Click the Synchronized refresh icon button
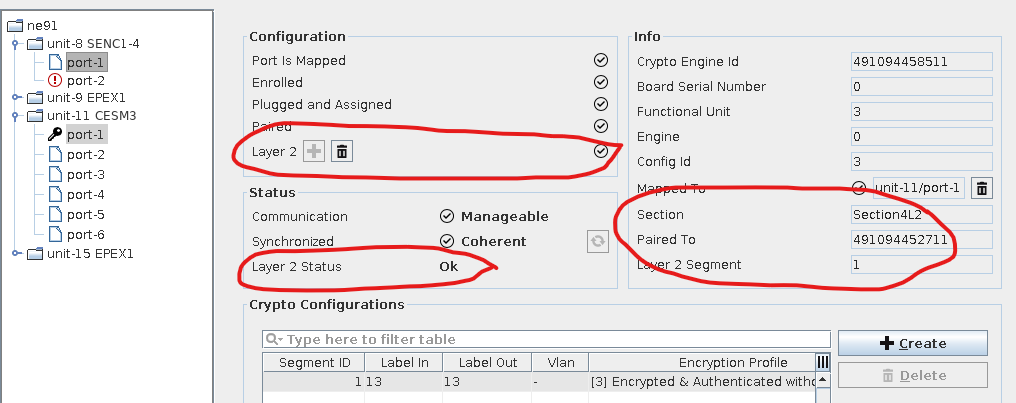Screen dimensions: 1016x403 (597, 241)
